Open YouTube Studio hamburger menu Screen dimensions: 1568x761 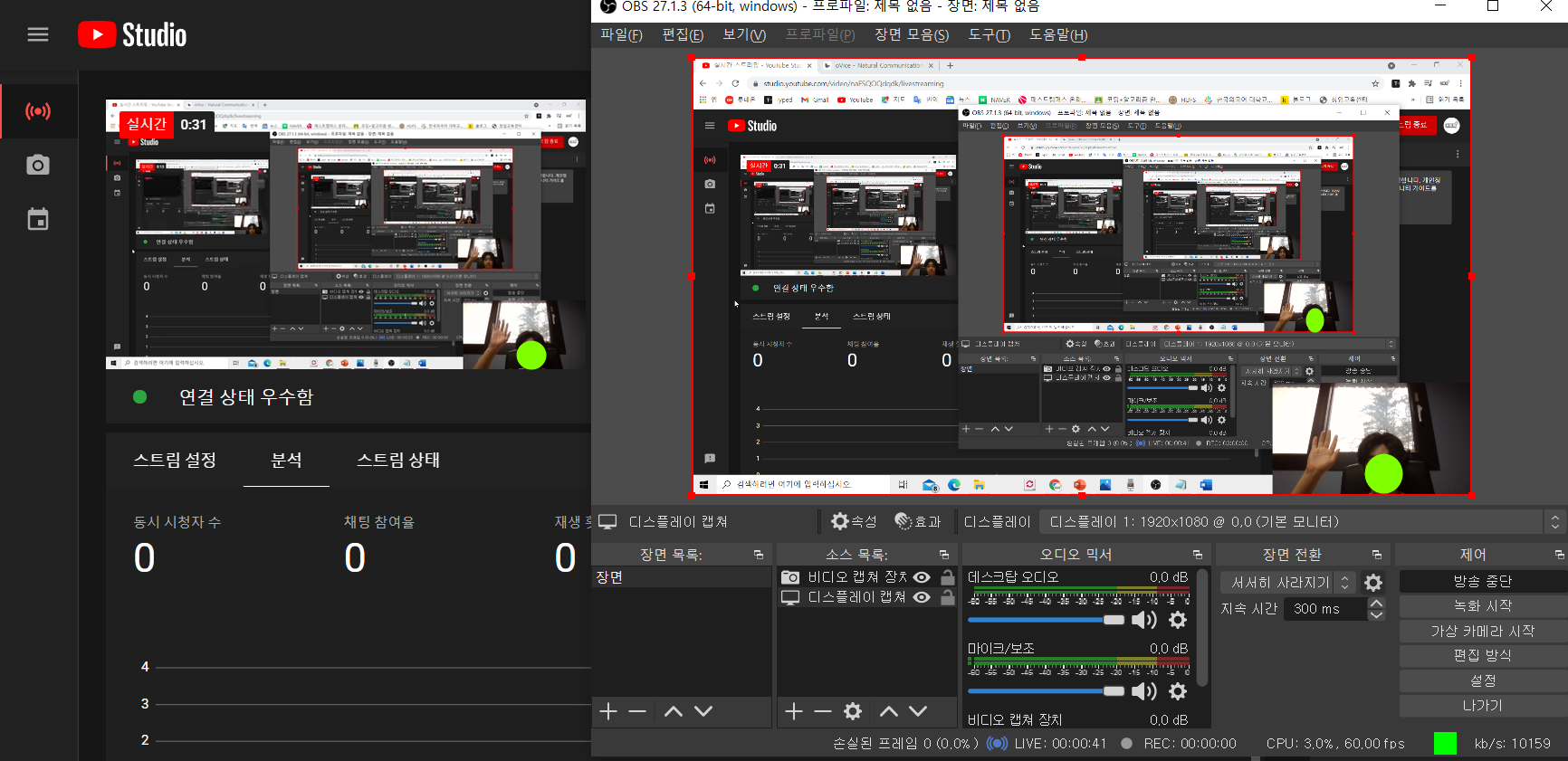coord(38,34)
